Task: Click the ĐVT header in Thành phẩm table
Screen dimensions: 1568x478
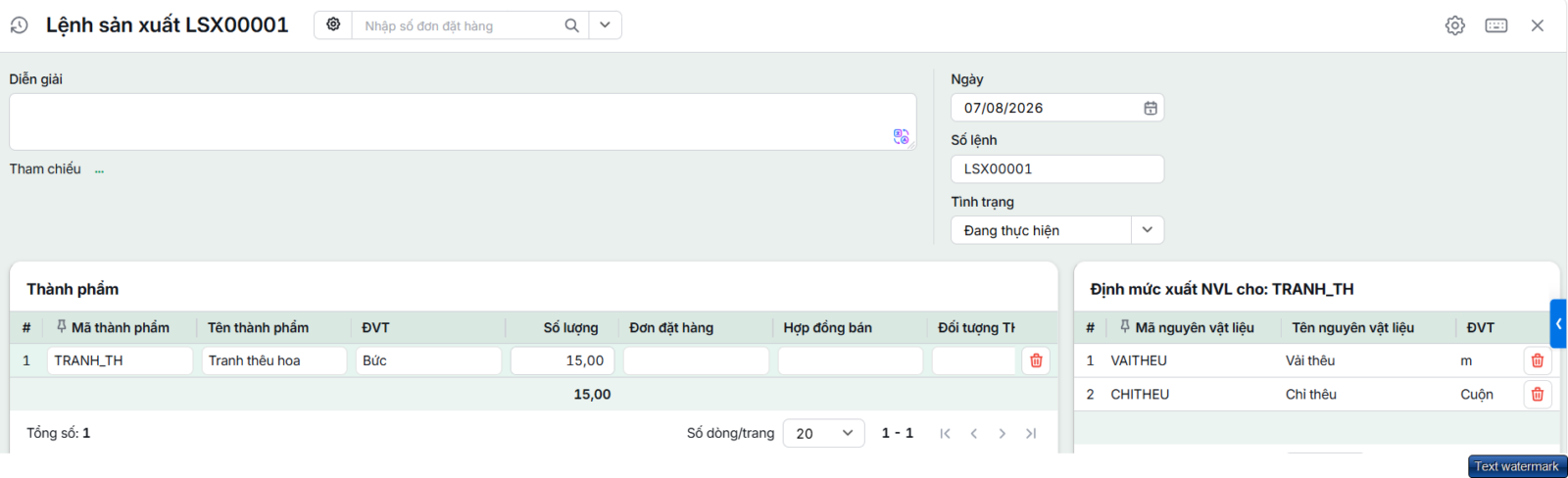Action: coord(375,328)
